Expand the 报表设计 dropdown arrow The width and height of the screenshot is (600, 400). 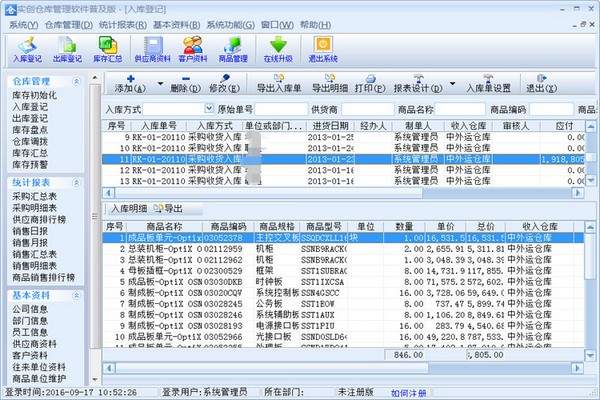point(452,88)
